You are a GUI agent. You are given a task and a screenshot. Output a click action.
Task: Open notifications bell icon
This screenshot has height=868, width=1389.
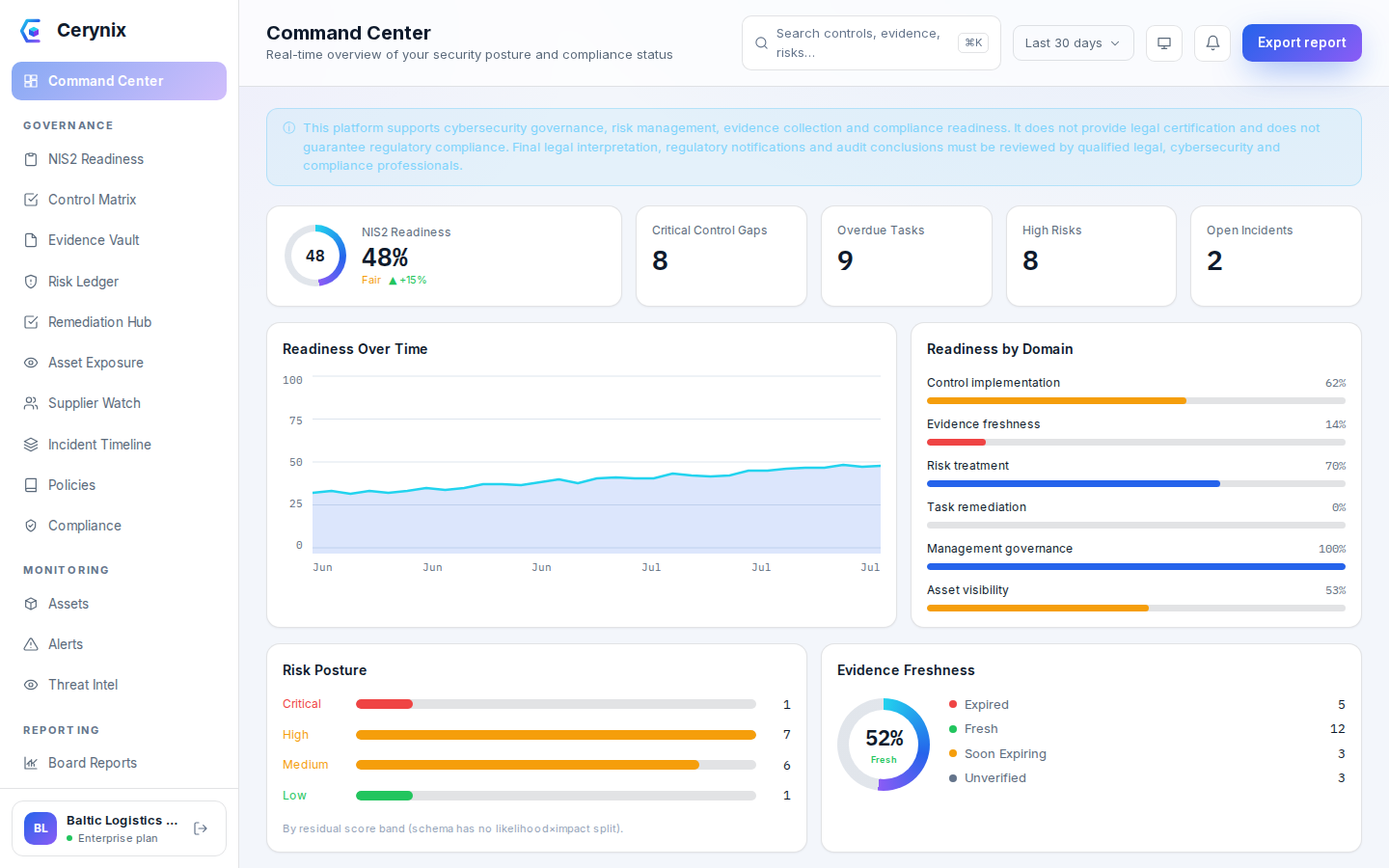coord(1212,43)
